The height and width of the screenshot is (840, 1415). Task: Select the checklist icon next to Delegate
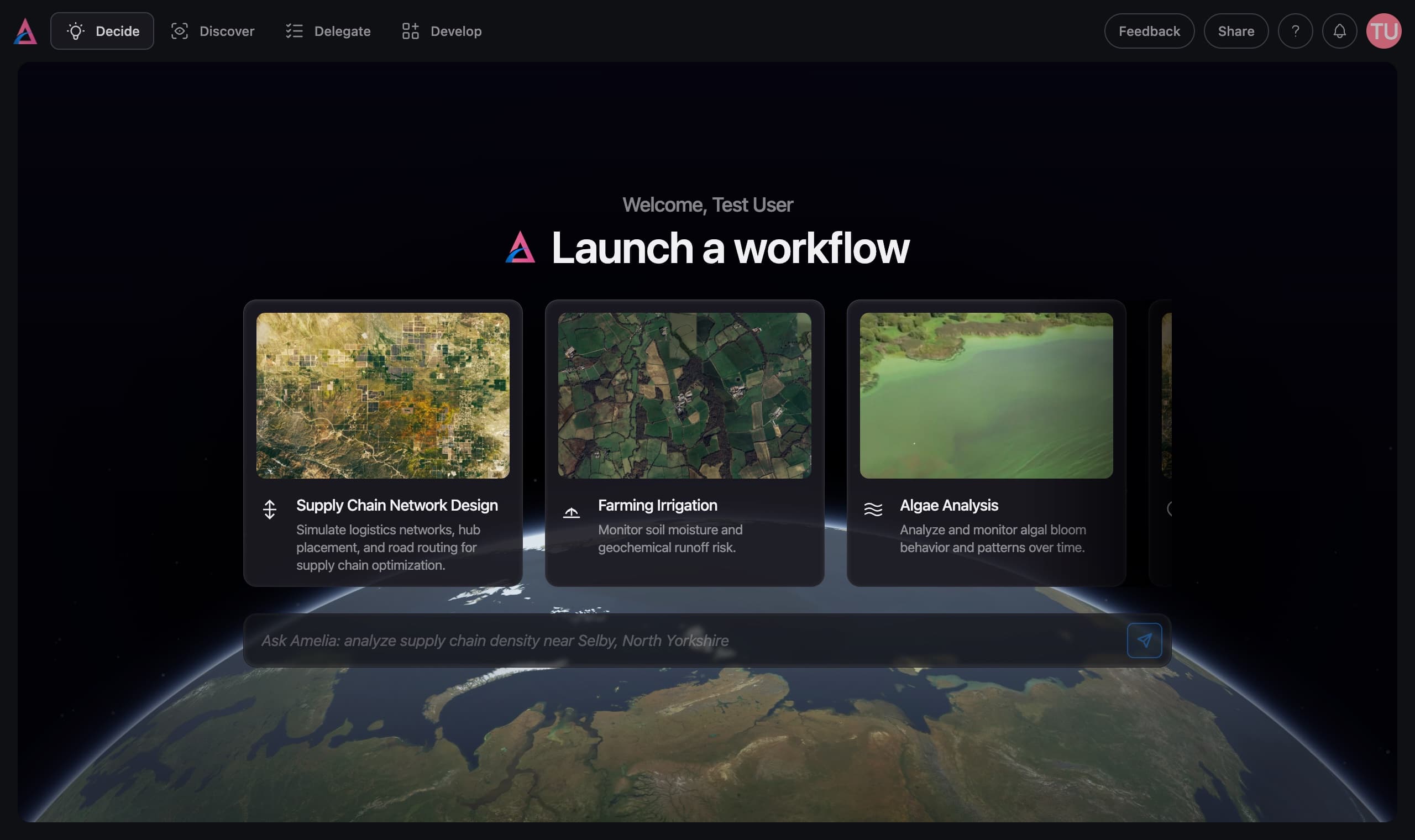point(295,31)
